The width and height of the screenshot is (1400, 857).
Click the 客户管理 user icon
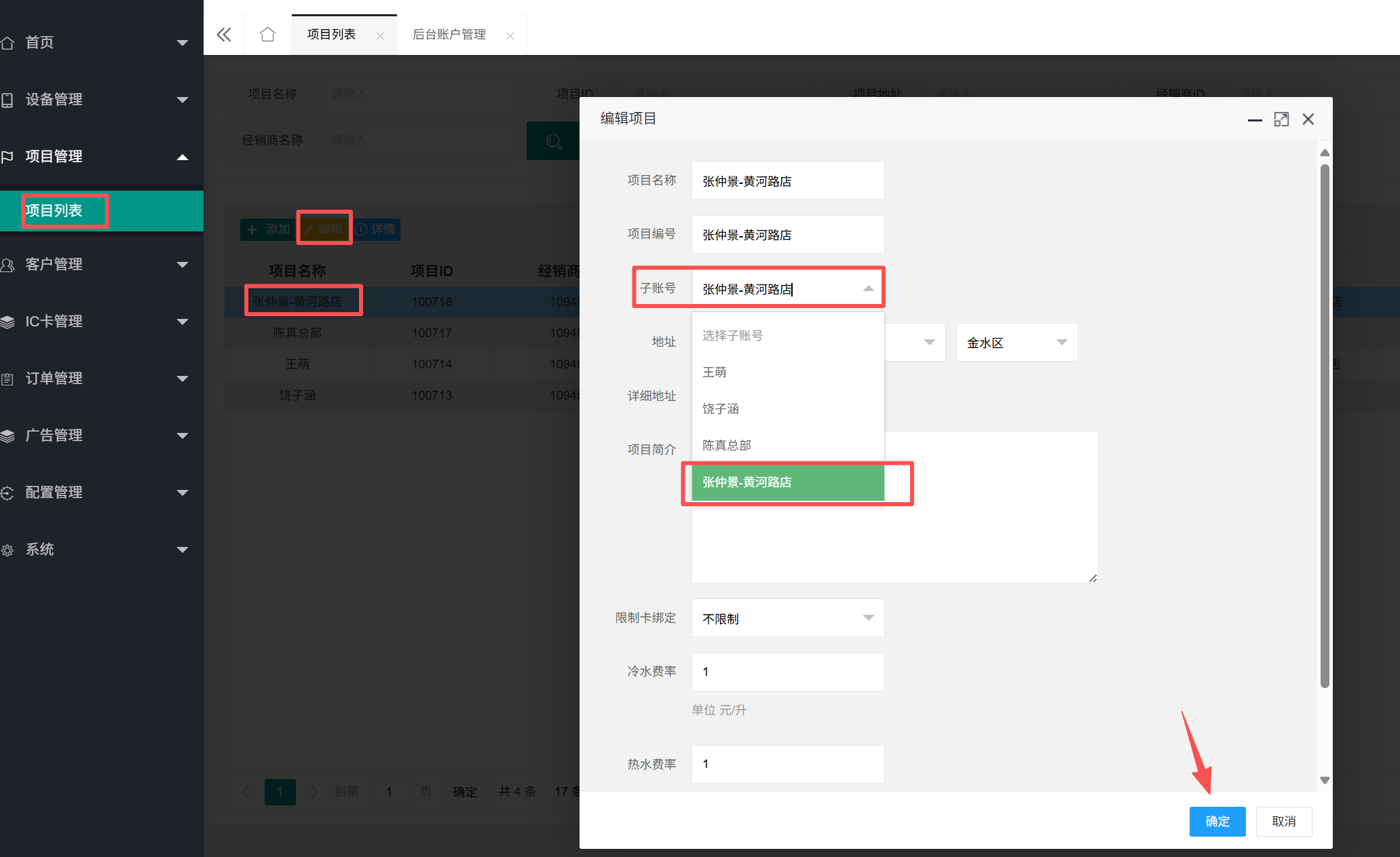[x=7, y=265]
